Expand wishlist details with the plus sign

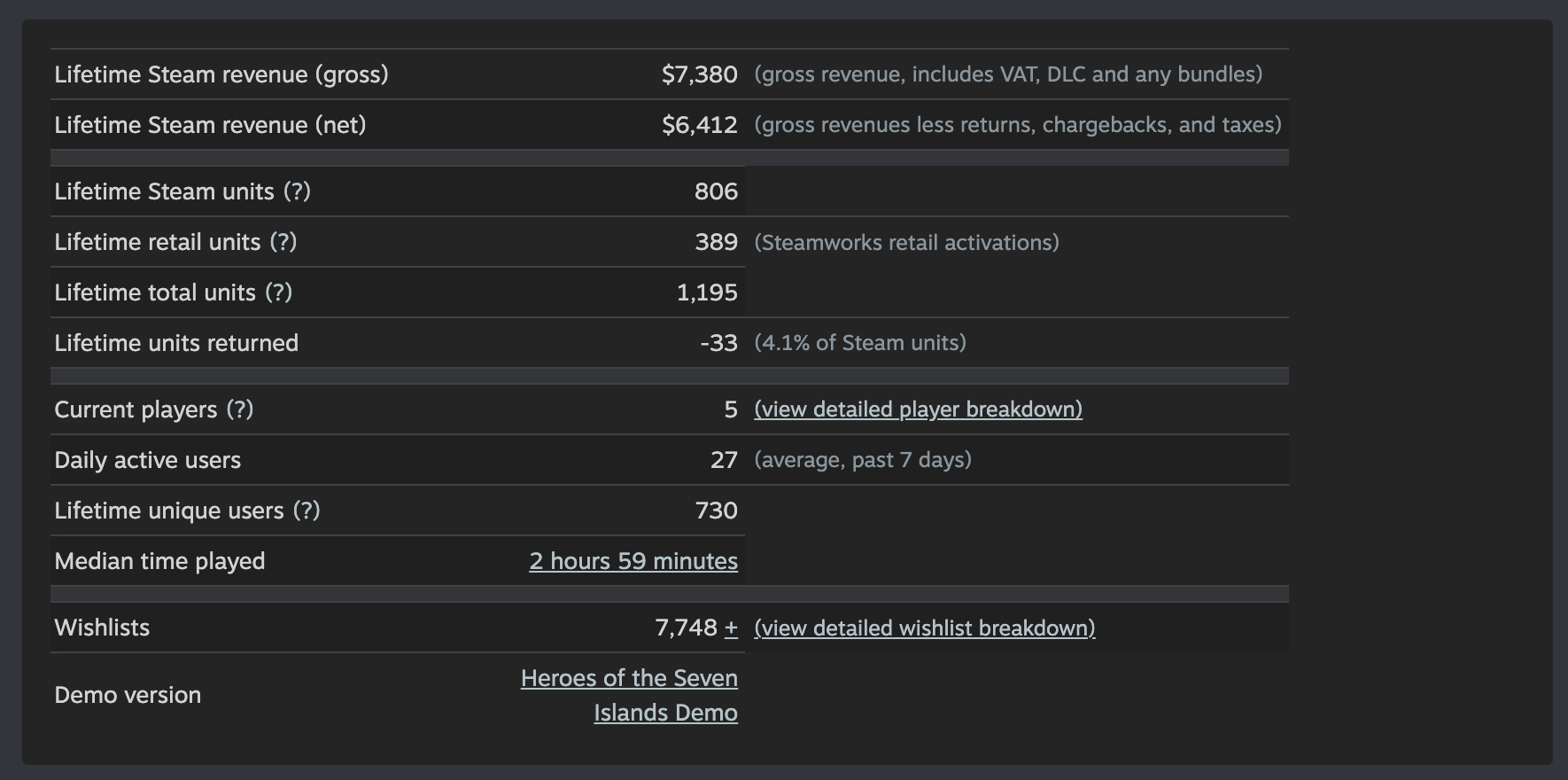coord(731,628)
